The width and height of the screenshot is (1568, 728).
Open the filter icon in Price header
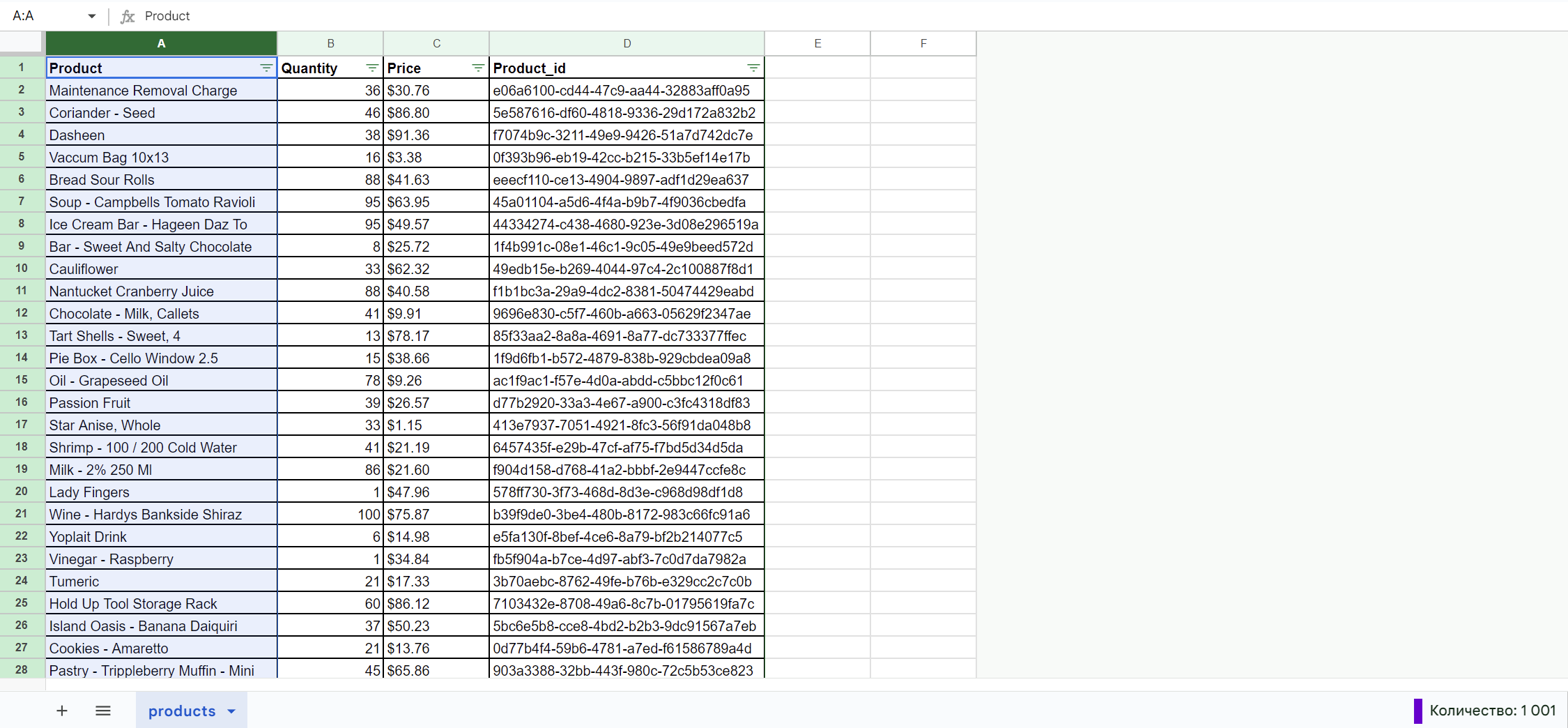tap(478, 68)
